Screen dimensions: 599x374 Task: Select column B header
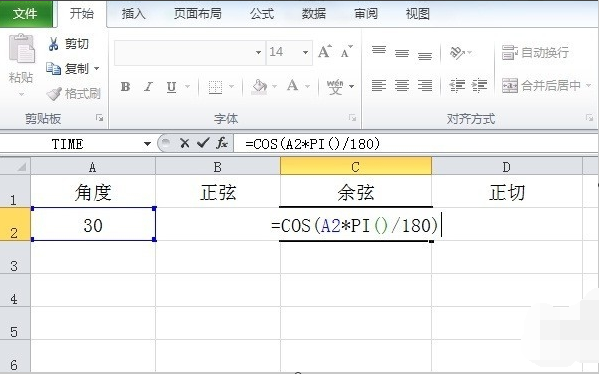[x=218, y=167]
